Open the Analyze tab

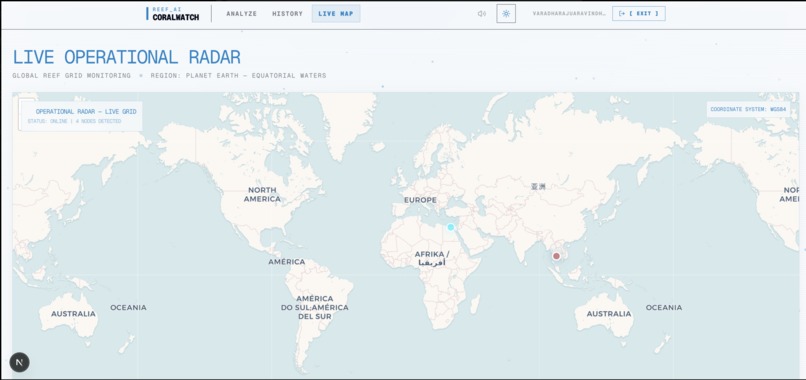tap(242, 14)
